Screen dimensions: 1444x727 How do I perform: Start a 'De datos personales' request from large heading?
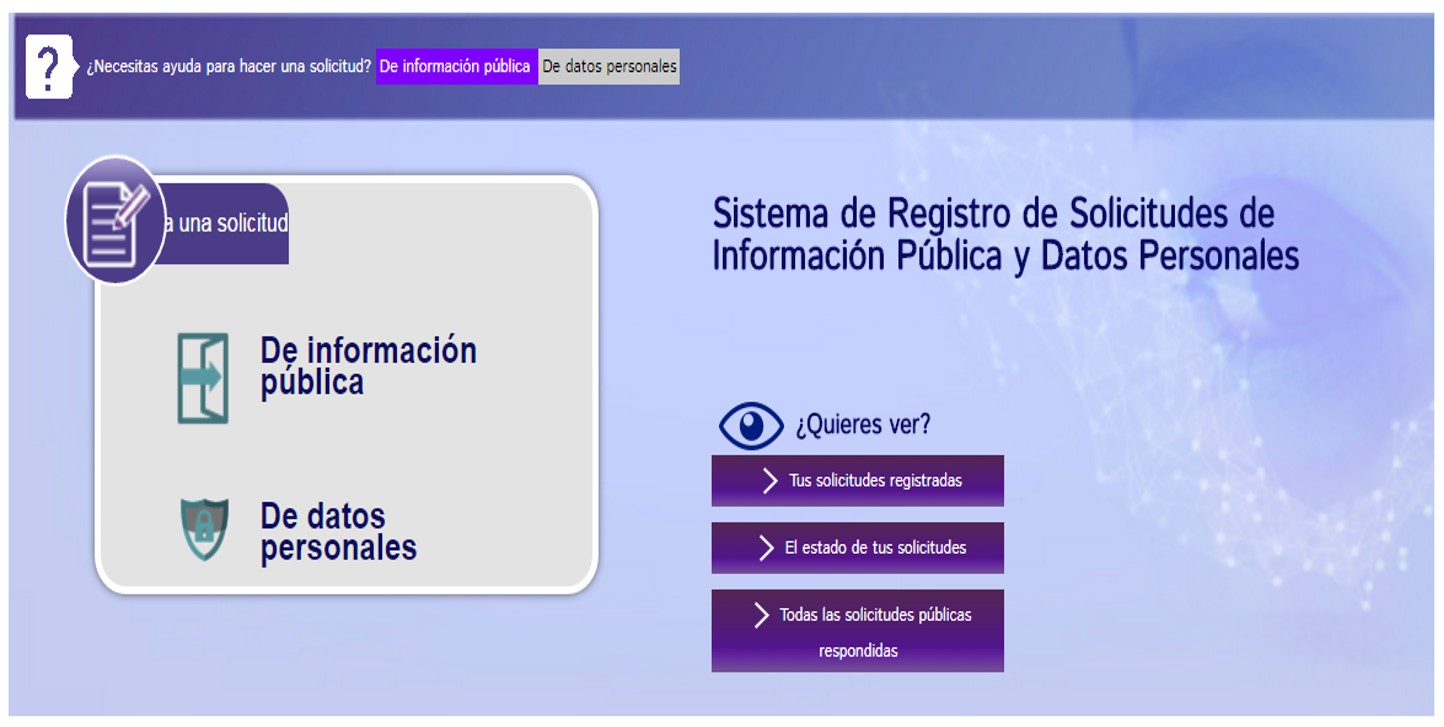click(338, 532)
